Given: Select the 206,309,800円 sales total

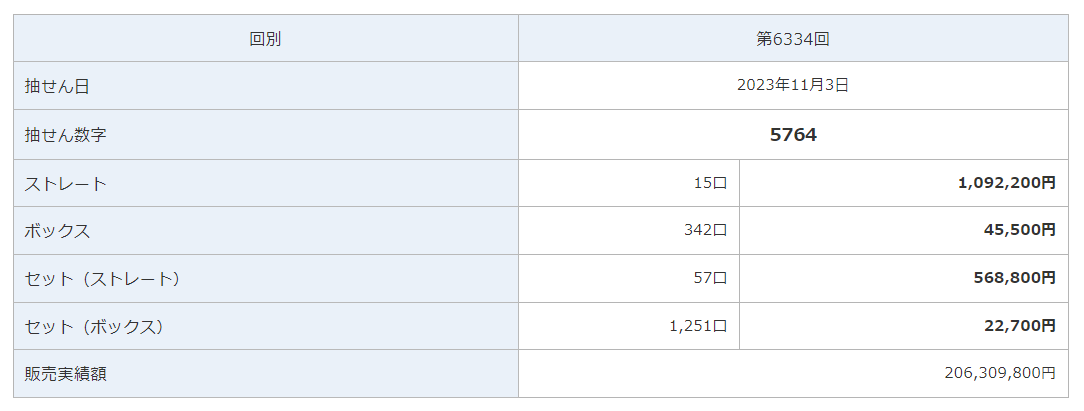Looking at the screenshot, I should click(x=999, y=374).
